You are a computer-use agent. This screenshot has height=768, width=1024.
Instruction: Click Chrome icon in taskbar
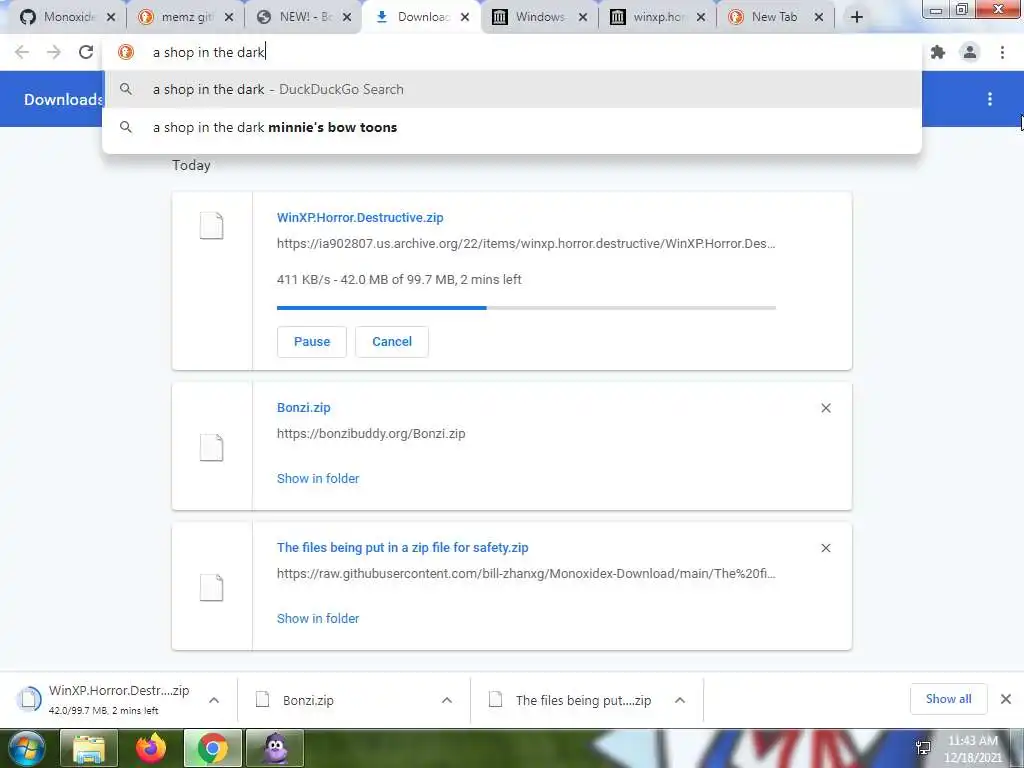pyautogui.click(x=213, y=748)
